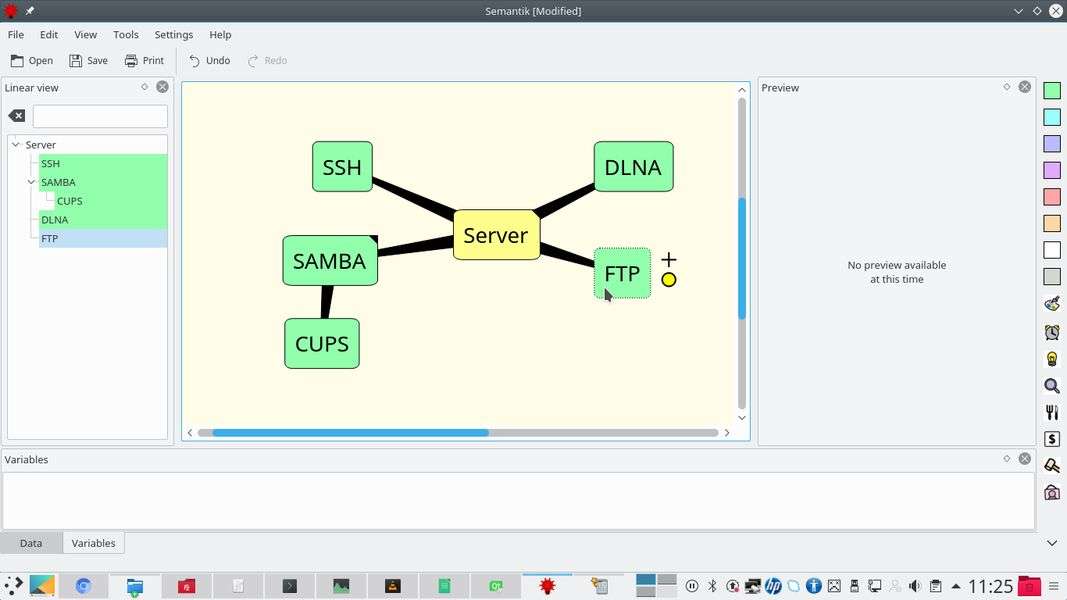The height and width of the screenshot is (600, 1067).
Task: Select the DLNA node on the canvas
Action: (x=634, y=167)
